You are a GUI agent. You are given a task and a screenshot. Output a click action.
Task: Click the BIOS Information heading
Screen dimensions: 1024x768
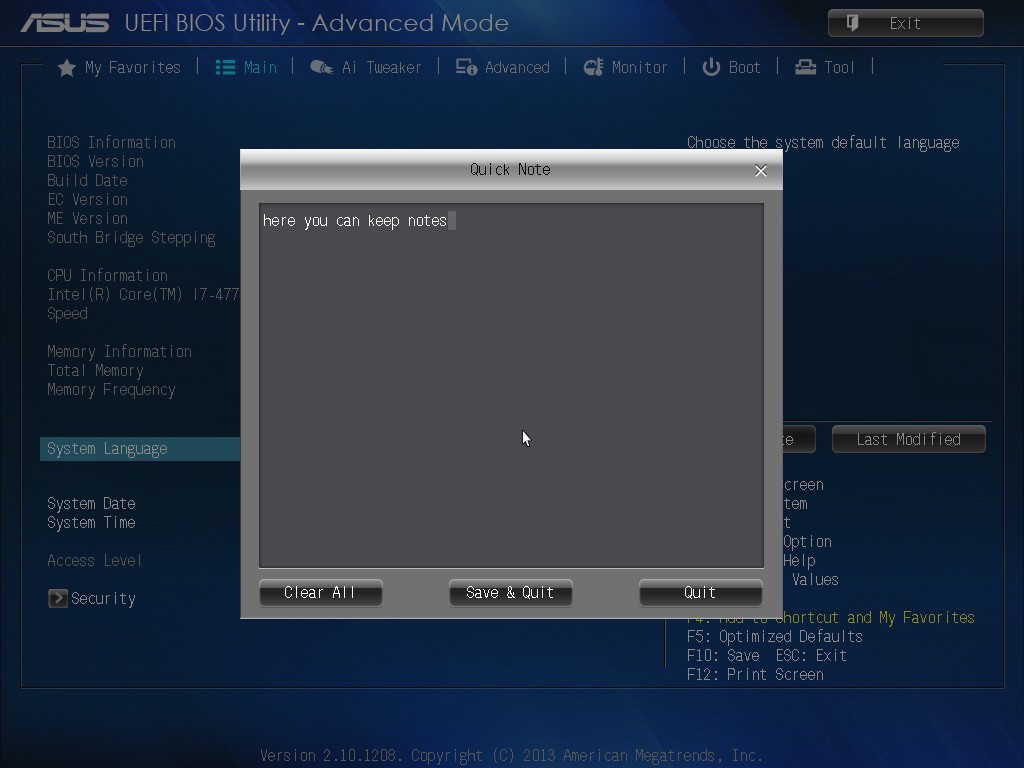pos(112,142)
